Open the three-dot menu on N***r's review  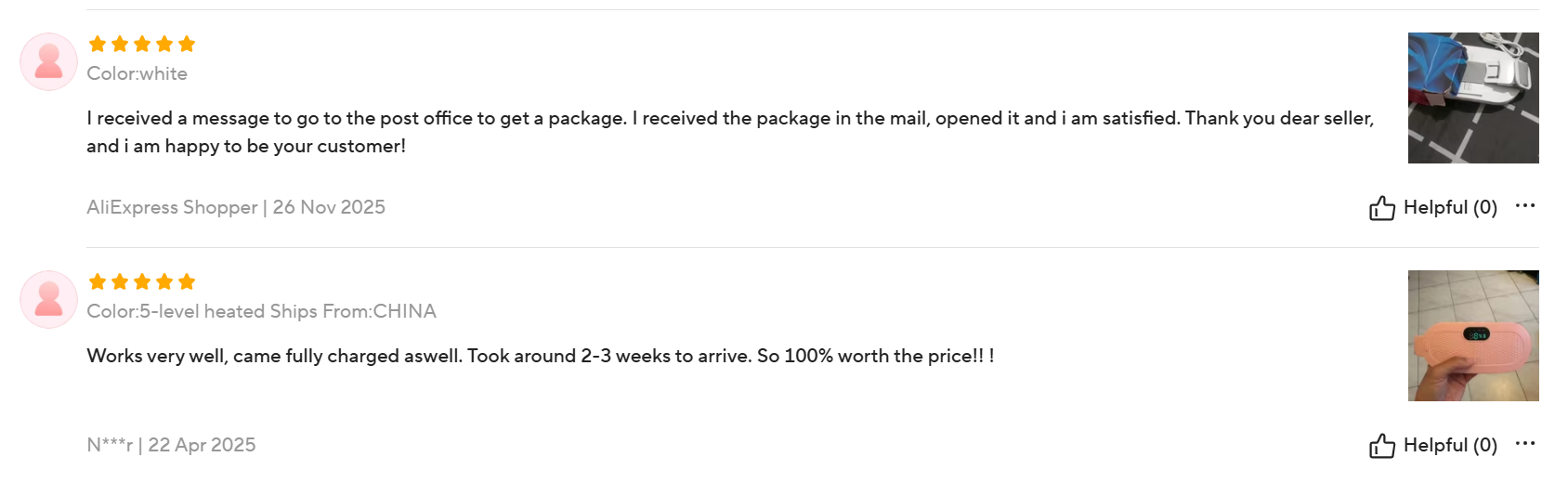click(x=1524, y=443)
